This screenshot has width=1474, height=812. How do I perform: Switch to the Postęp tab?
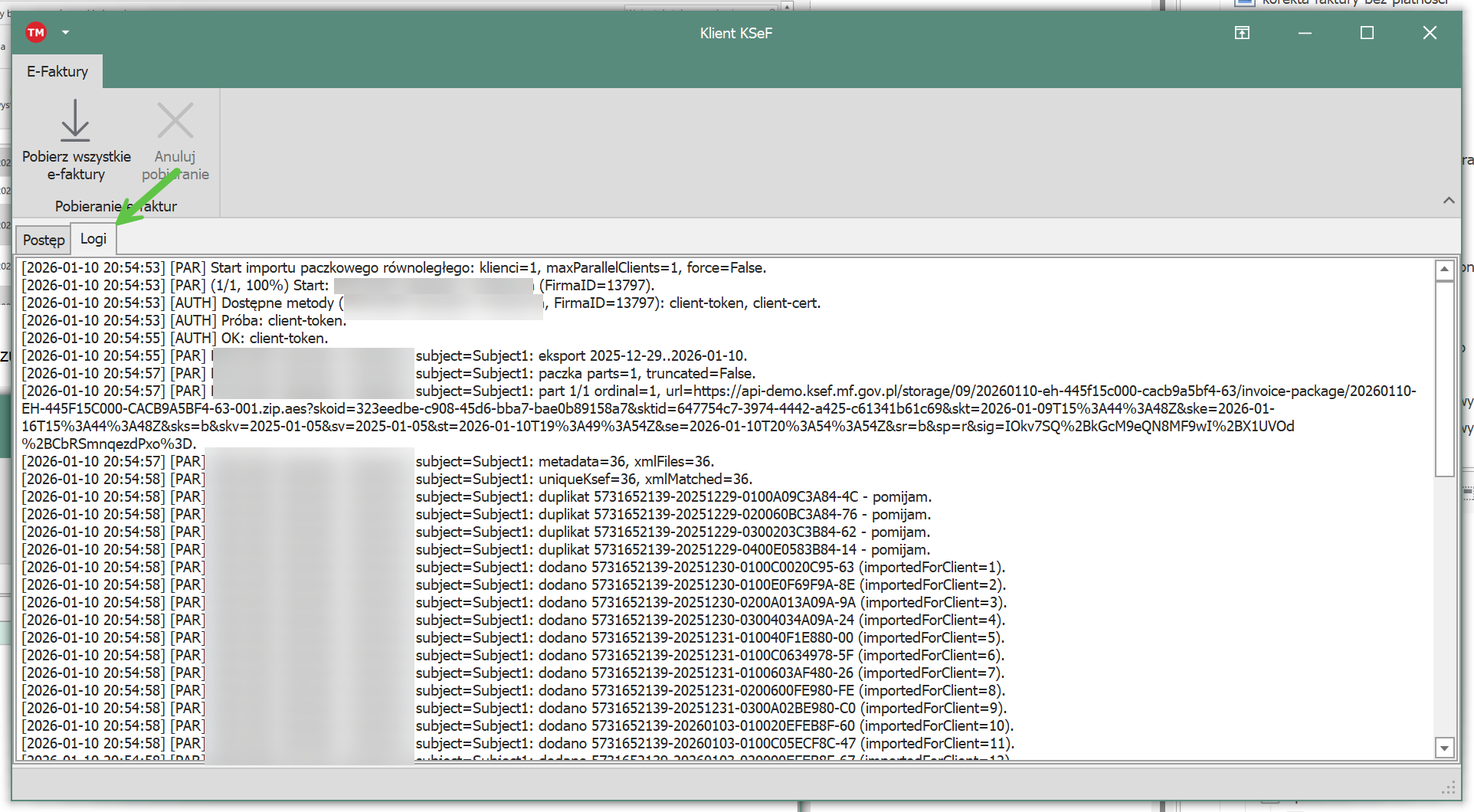(x=44, y=240)
